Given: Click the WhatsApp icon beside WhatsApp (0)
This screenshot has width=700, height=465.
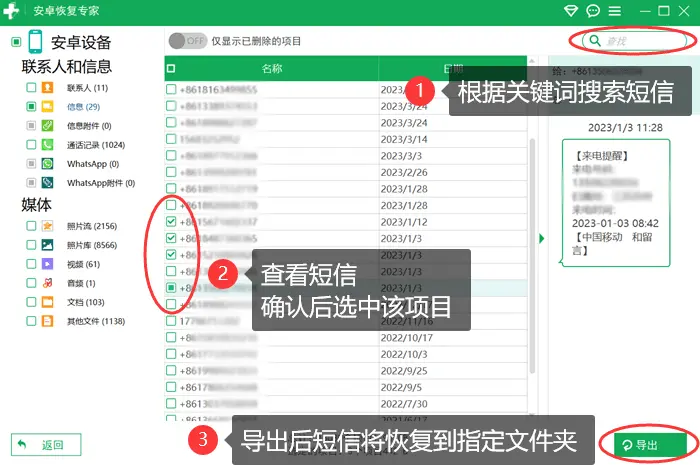Looking at the screenshot, I should coord(47,164).
